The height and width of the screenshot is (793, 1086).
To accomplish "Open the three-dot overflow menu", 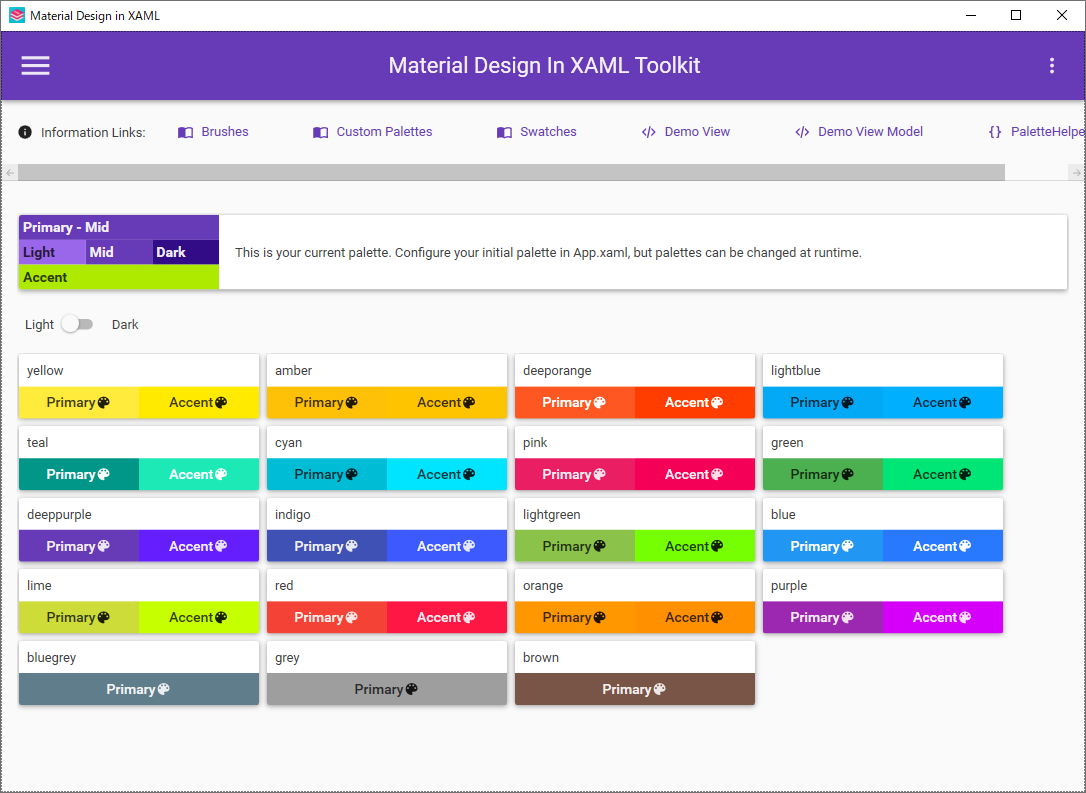I will click(1051, 66).
